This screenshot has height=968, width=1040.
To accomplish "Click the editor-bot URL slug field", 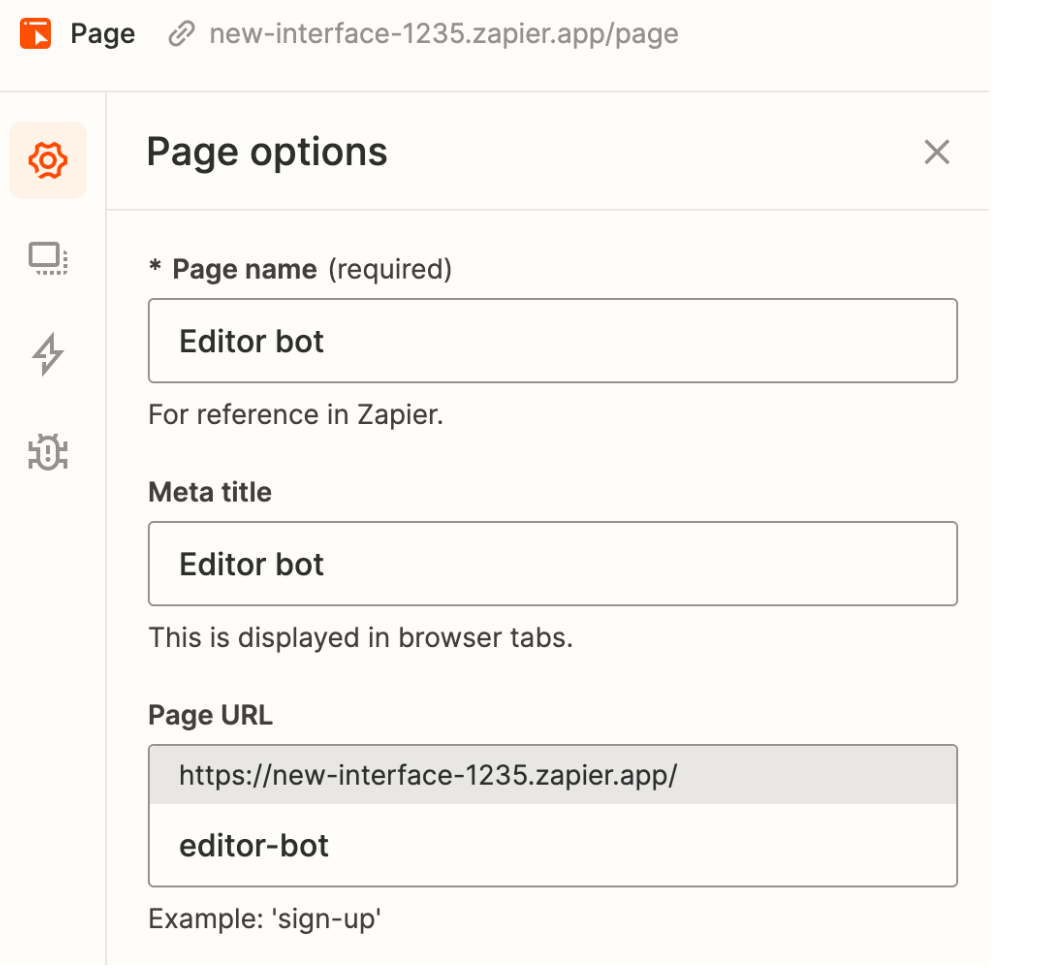I will (x=552, y=846).
